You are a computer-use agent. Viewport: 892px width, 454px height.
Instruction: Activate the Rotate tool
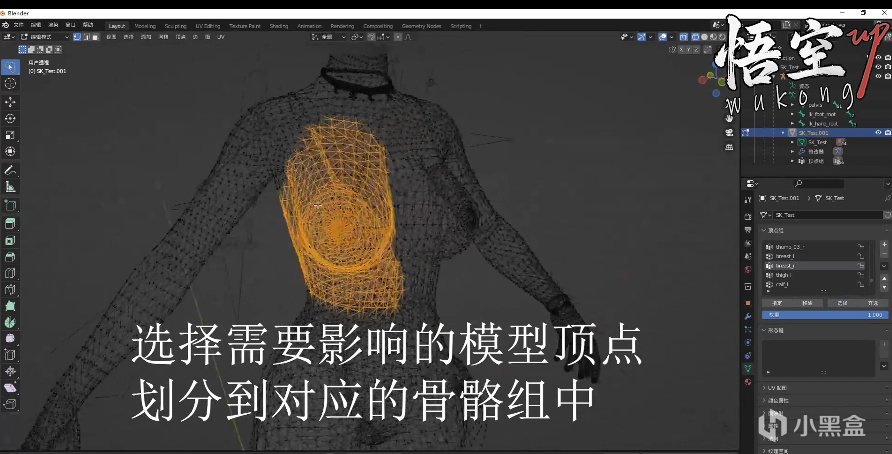10,118
